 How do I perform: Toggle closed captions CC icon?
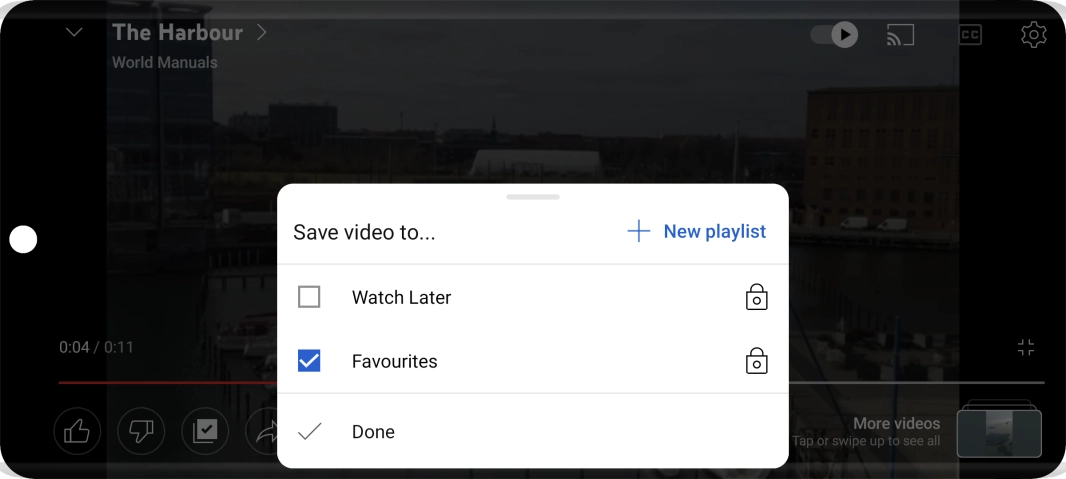click(970, 35)
